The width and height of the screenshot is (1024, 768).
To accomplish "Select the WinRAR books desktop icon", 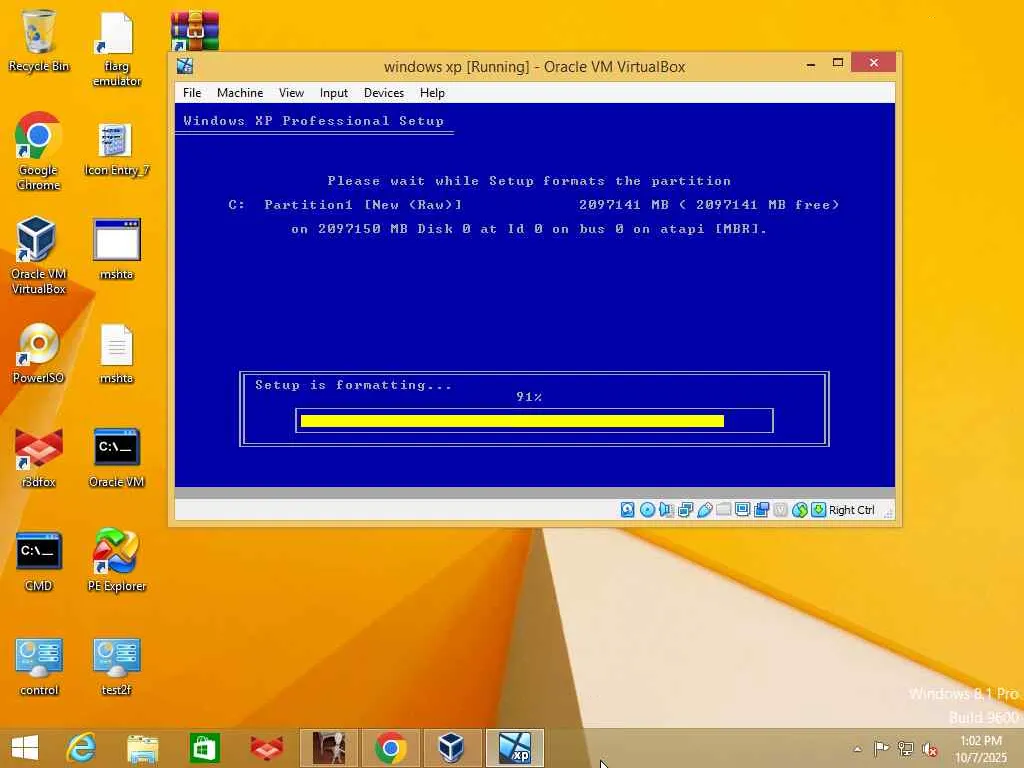I will [195, 30].
